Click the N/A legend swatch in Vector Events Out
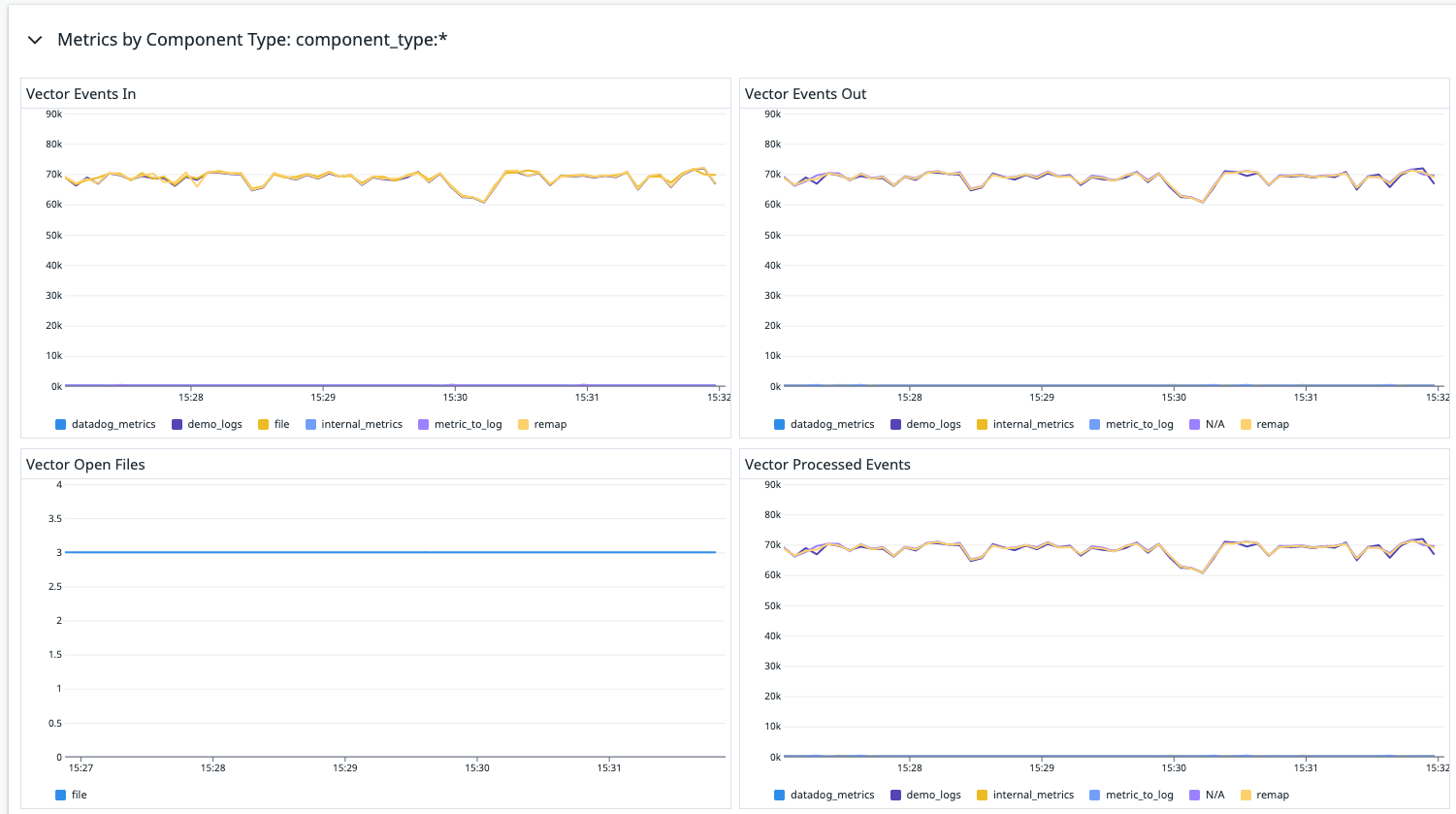 1196,424
